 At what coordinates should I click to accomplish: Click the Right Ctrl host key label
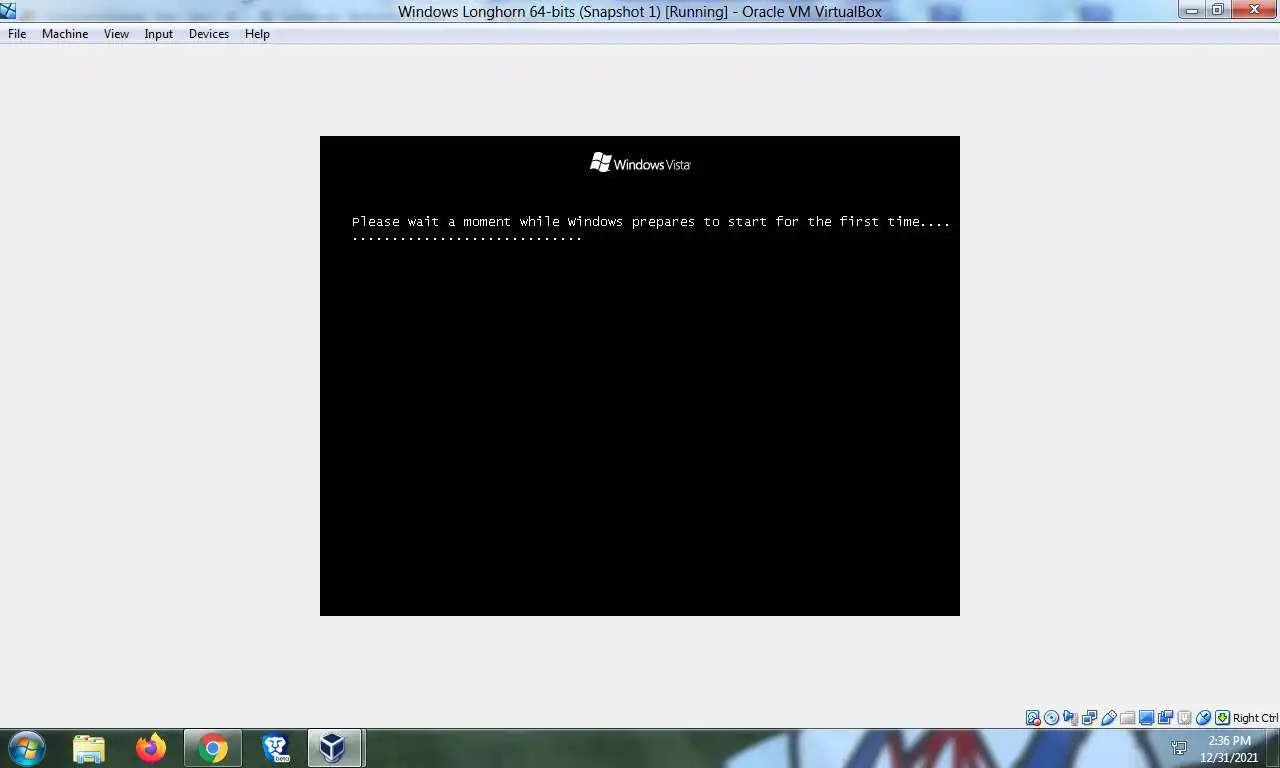pyautogui.click(x=1255, y=718)
